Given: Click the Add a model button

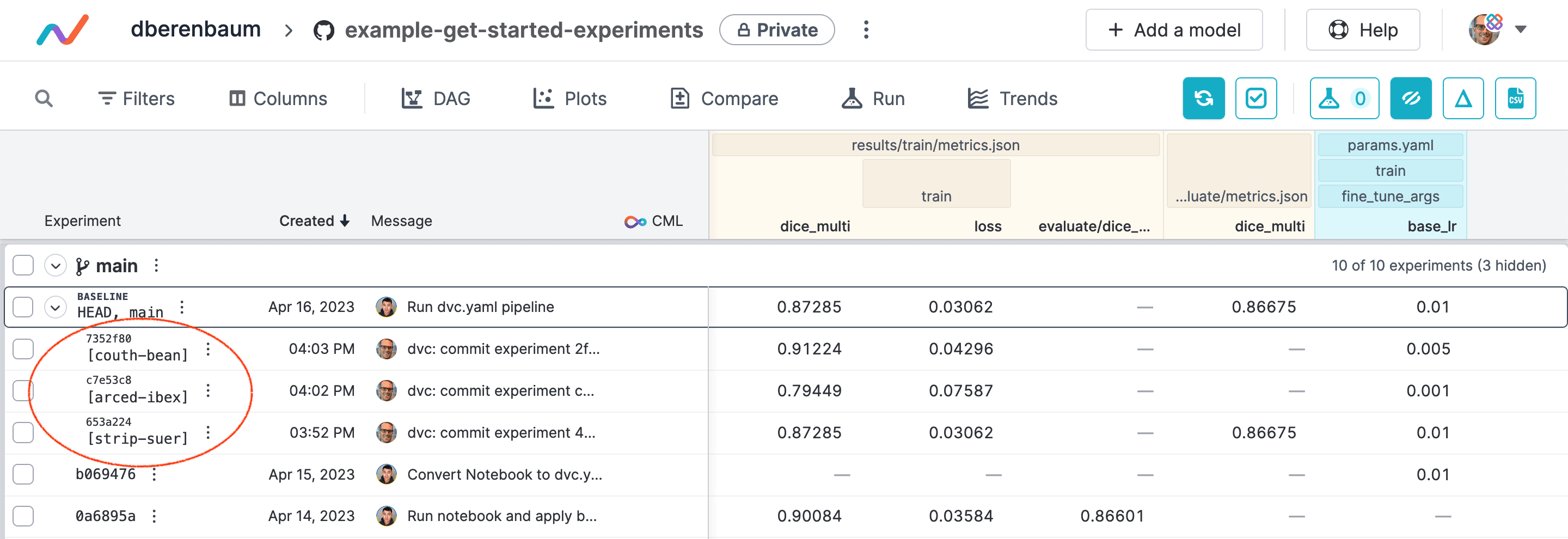Looking at the screenshot, I should click(x=1173, y=30).
